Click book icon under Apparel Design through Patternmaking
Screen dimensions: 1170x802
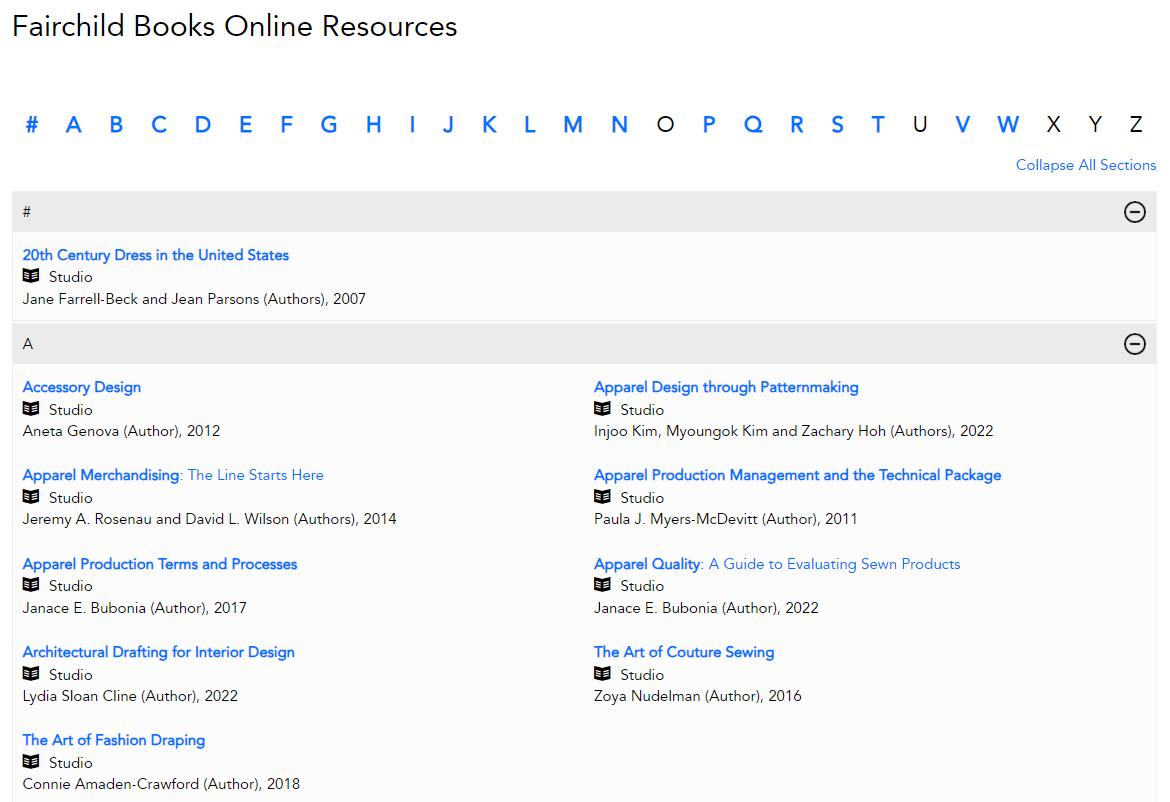tap(602, 409)
